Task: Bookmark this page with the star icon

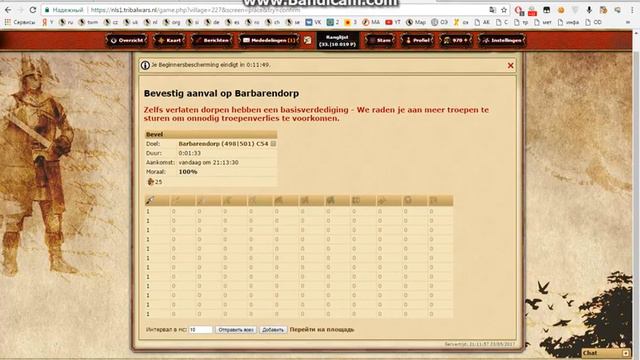Action: tap(504, 10)
